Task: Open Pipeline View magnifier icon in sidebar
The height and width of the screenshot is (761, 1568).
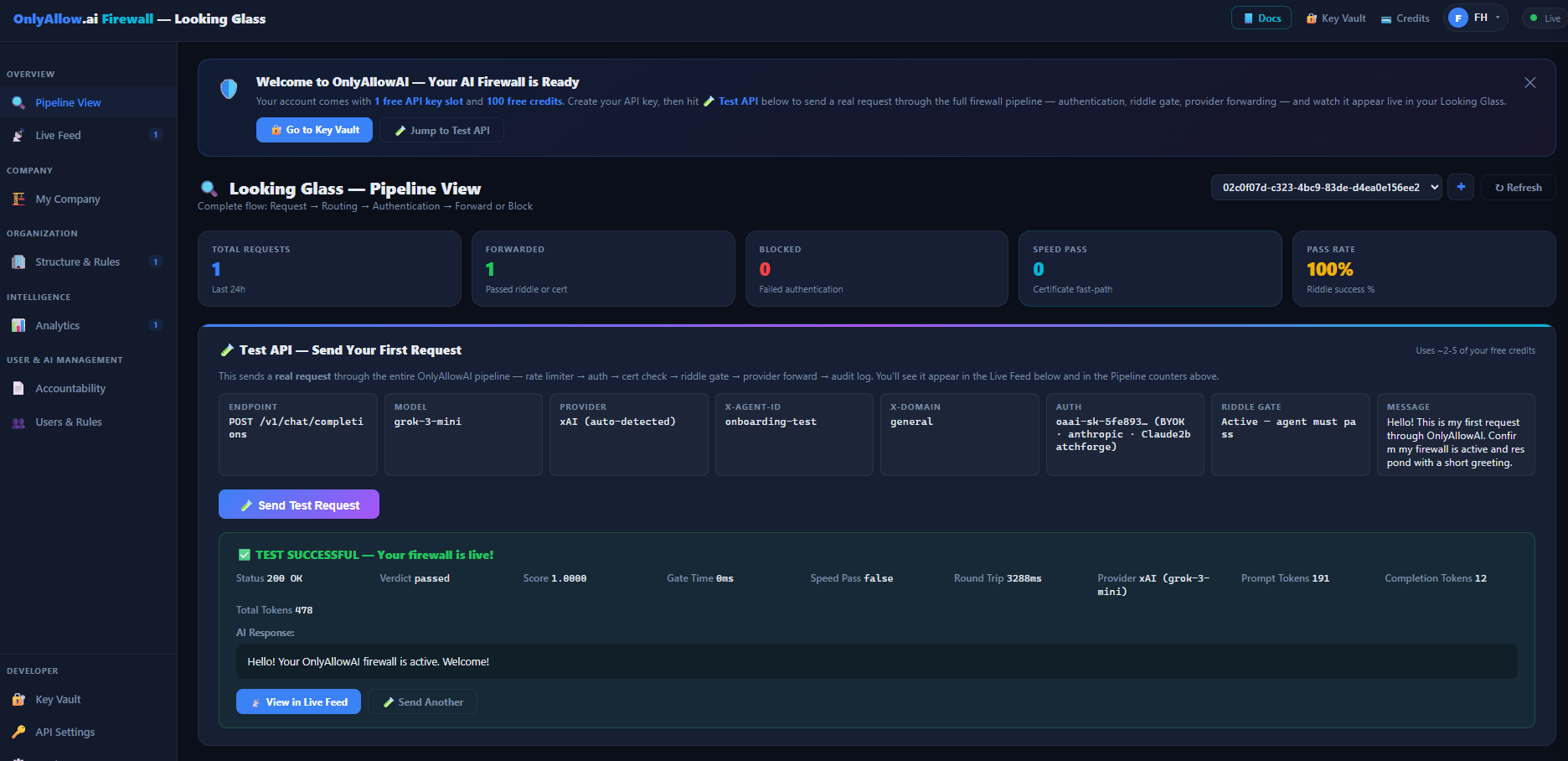Action: point(18,103)
